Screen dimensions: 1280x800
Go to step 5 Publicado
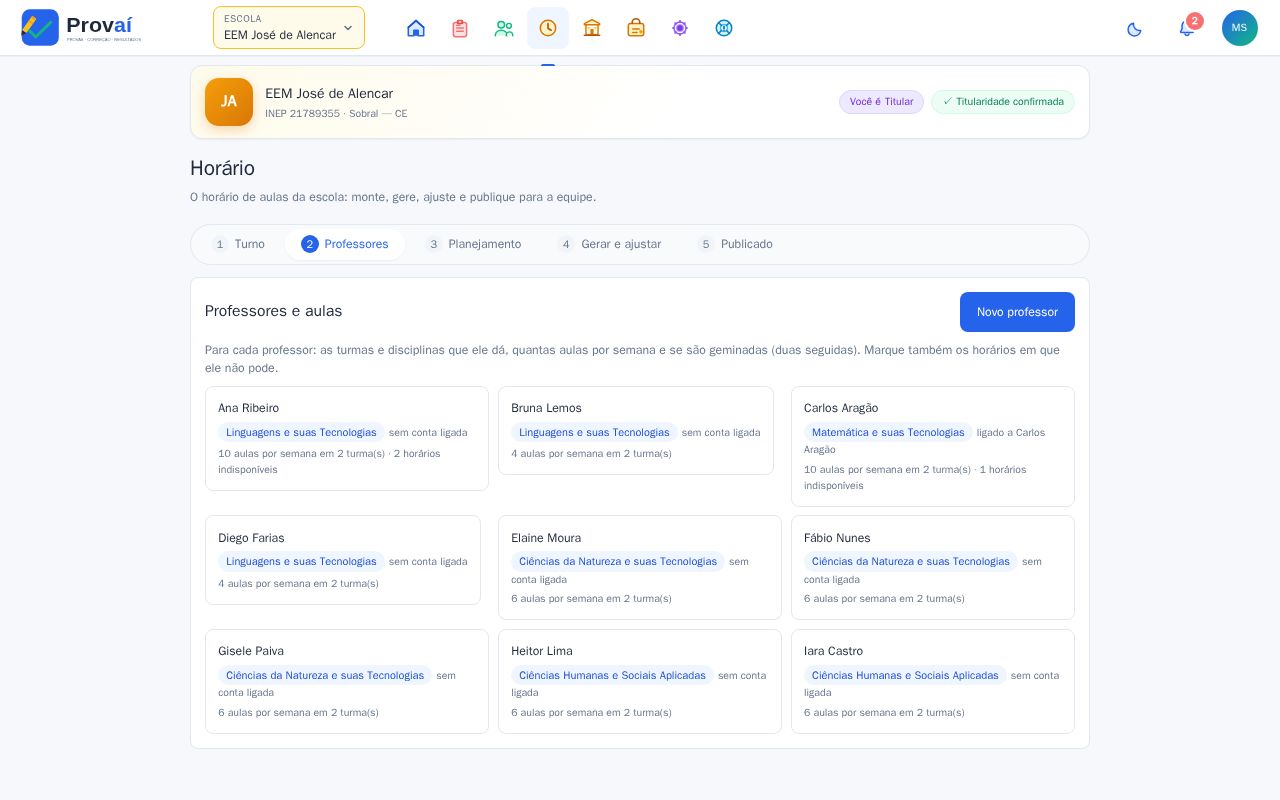[x=736, y=244]
